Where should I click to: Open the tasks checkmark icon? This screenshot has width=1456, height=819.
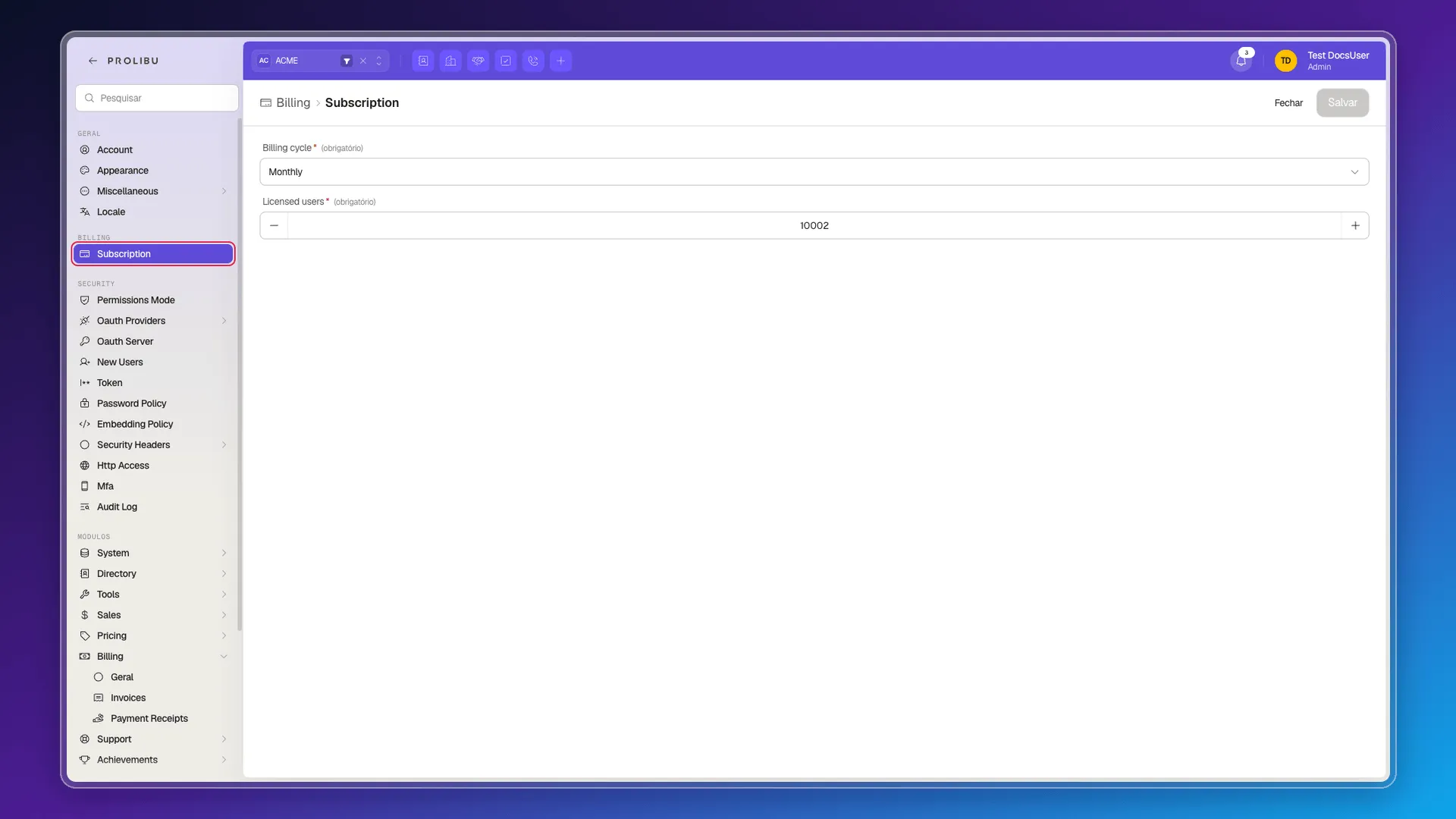506,61
